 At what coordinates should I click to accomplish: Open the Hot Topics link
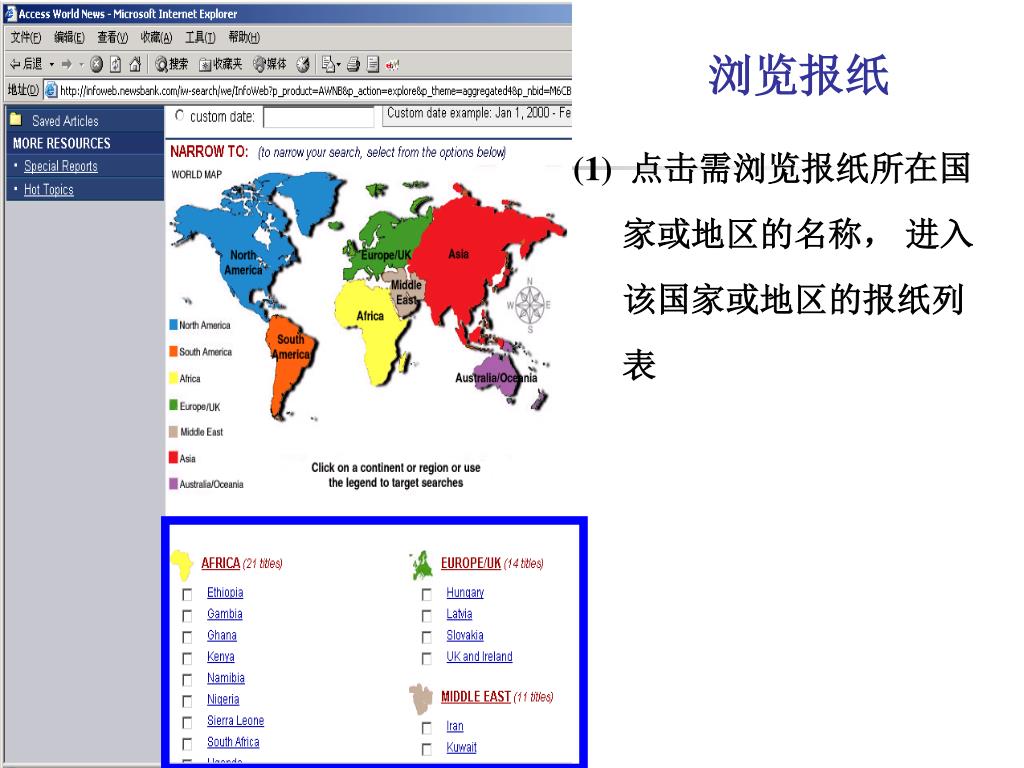49,189
